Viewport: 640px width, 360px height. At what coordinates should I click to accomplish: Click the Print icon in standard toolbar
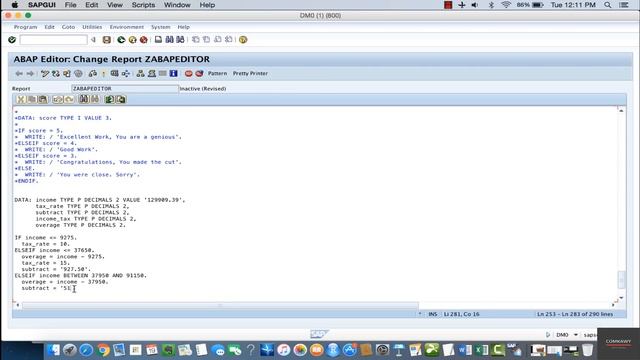pyautogui.click(x=158, y=40)
